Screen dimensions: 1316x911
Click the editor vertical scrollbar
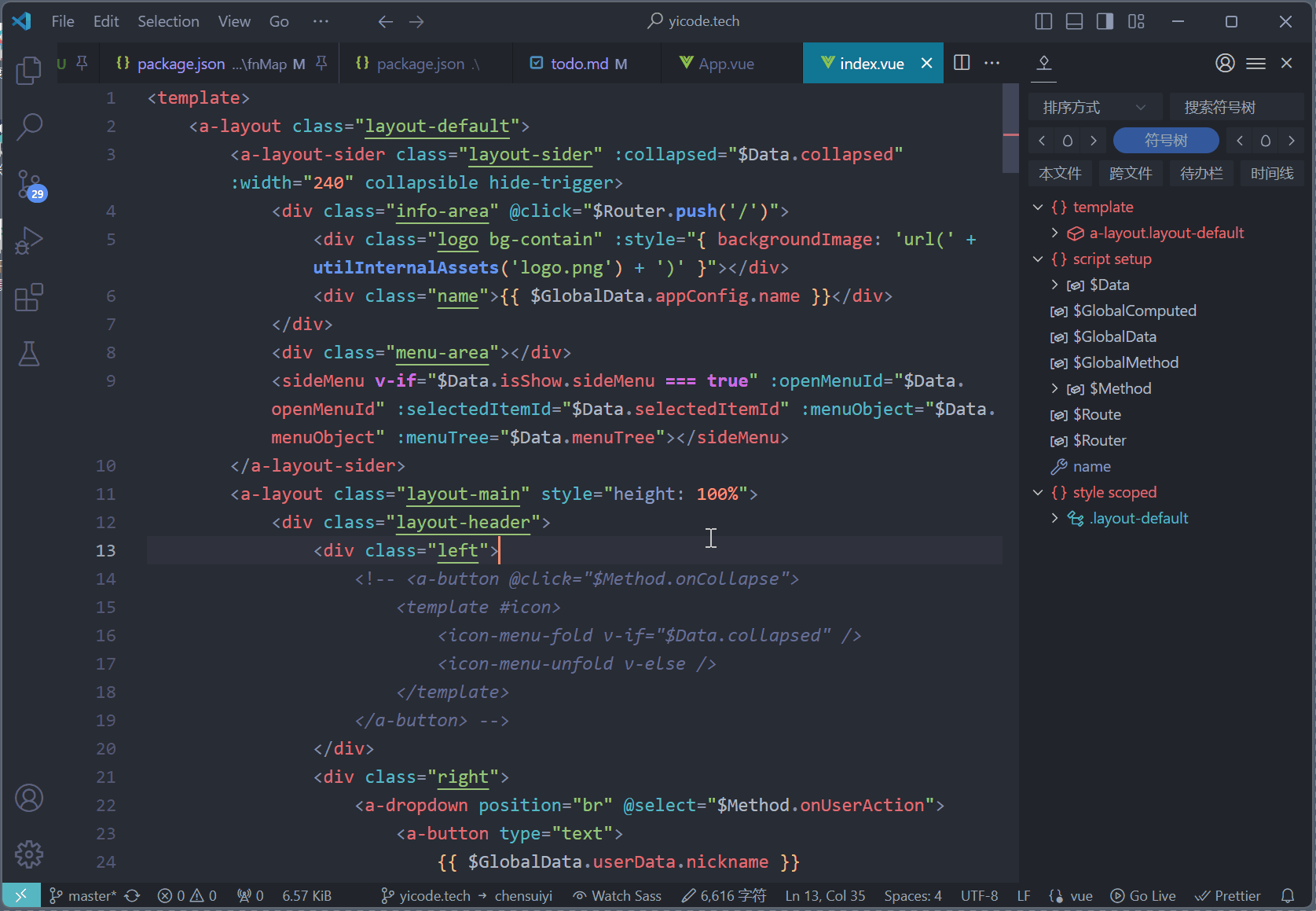point(1010,127)
